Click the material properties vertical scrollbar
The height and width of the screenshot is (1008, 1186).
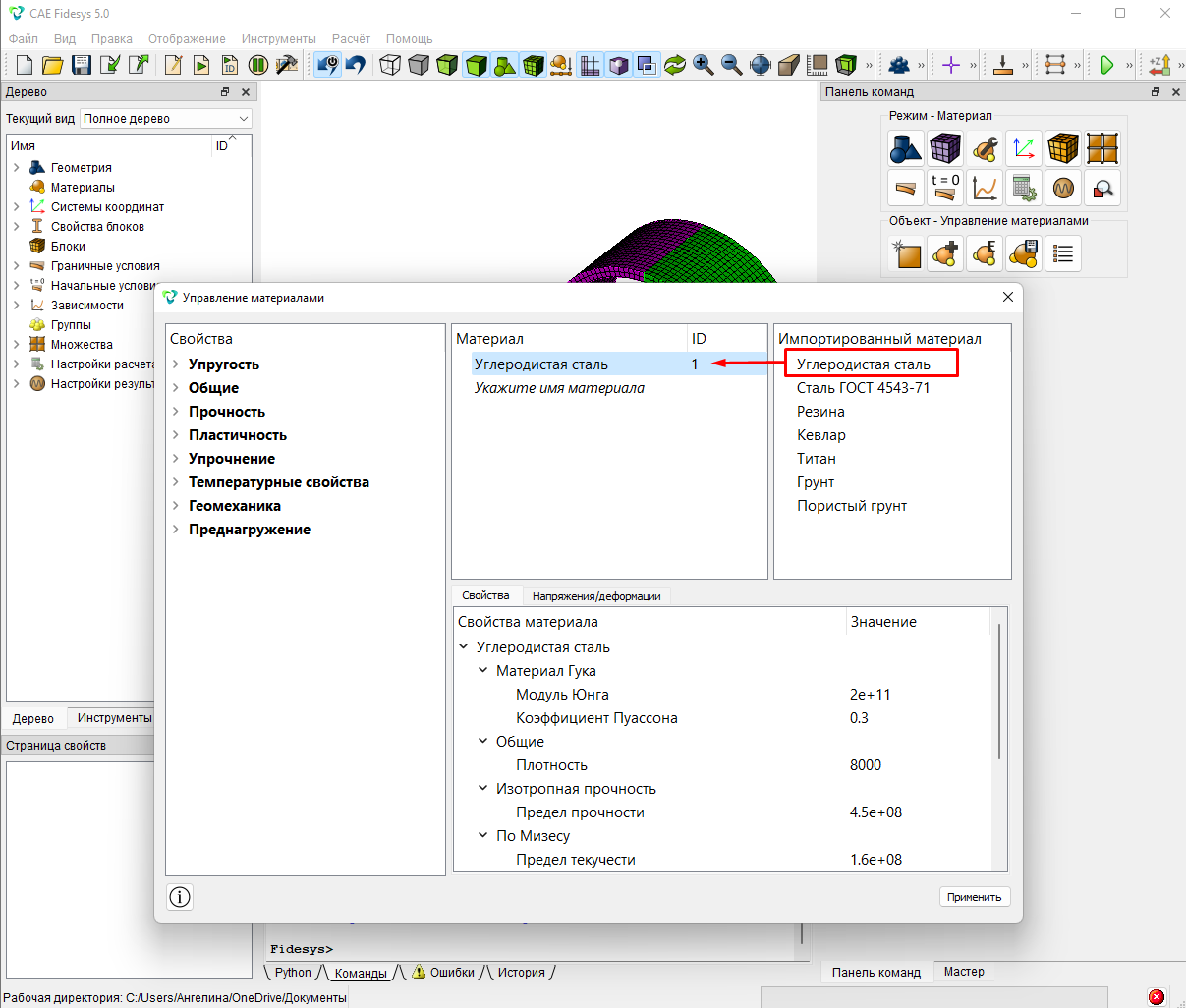pyautogui.click(x=999, y=692)
